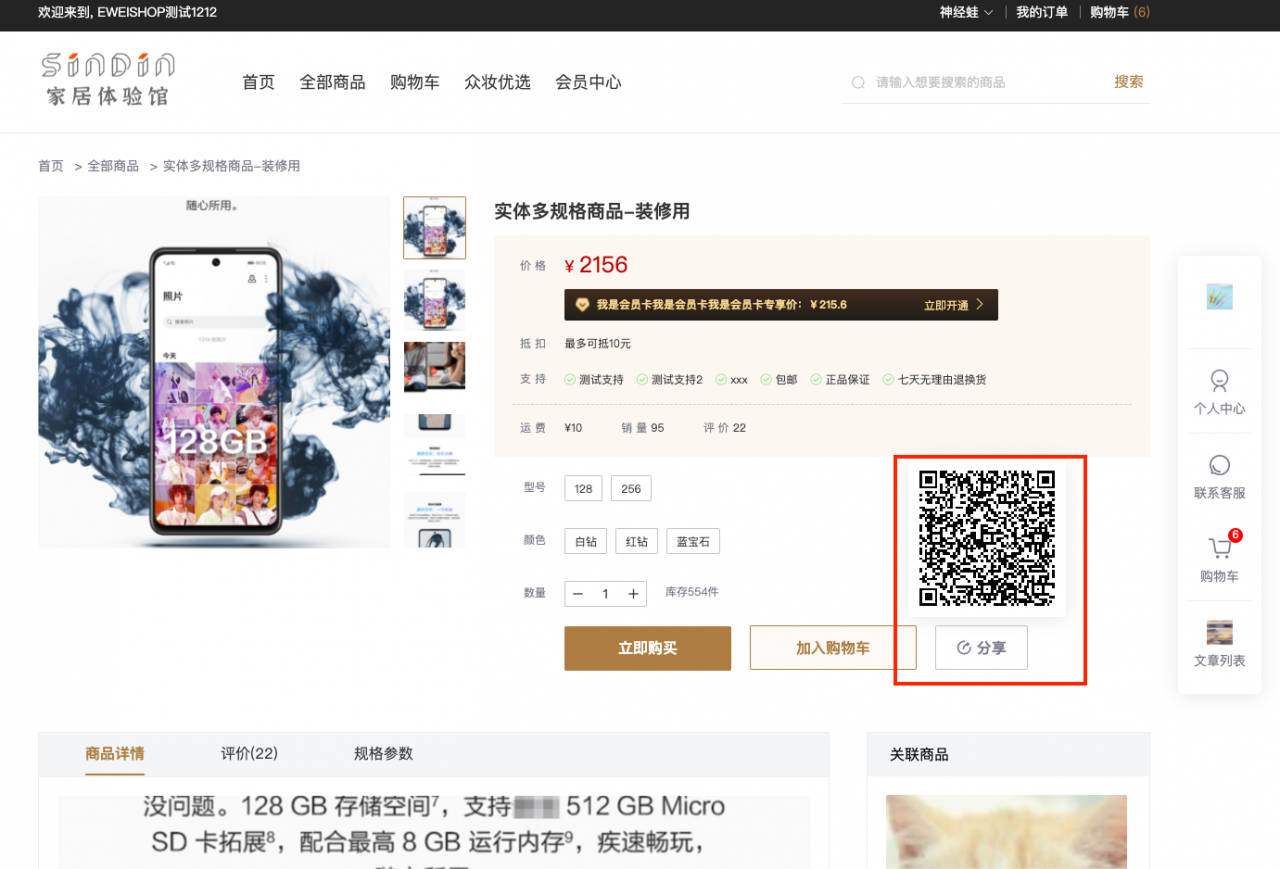Select the fourth product thumbnail
The width and height of the screenshot is (1280, 869).
[x=434, y=446]
